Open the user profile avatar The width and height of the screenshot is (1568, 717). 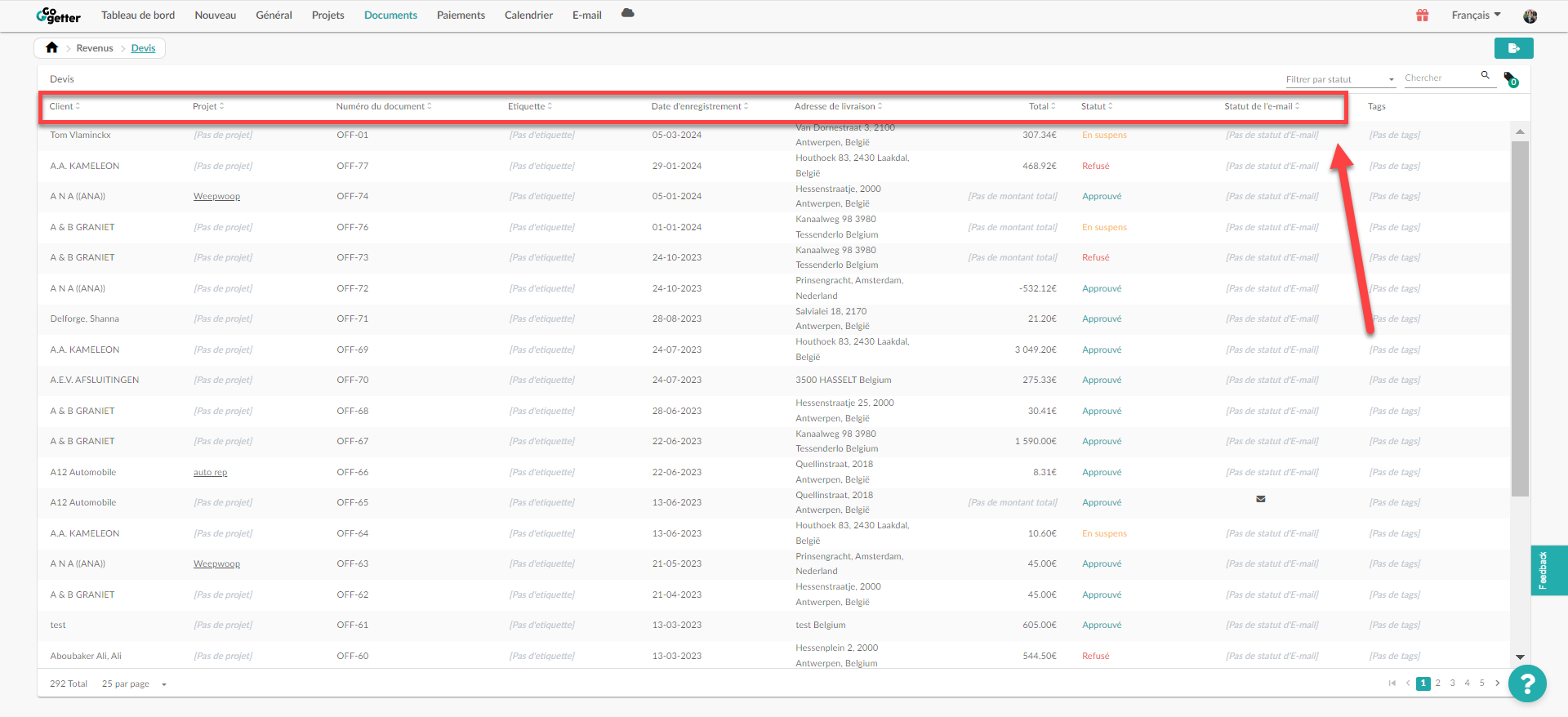point(1530,16)
